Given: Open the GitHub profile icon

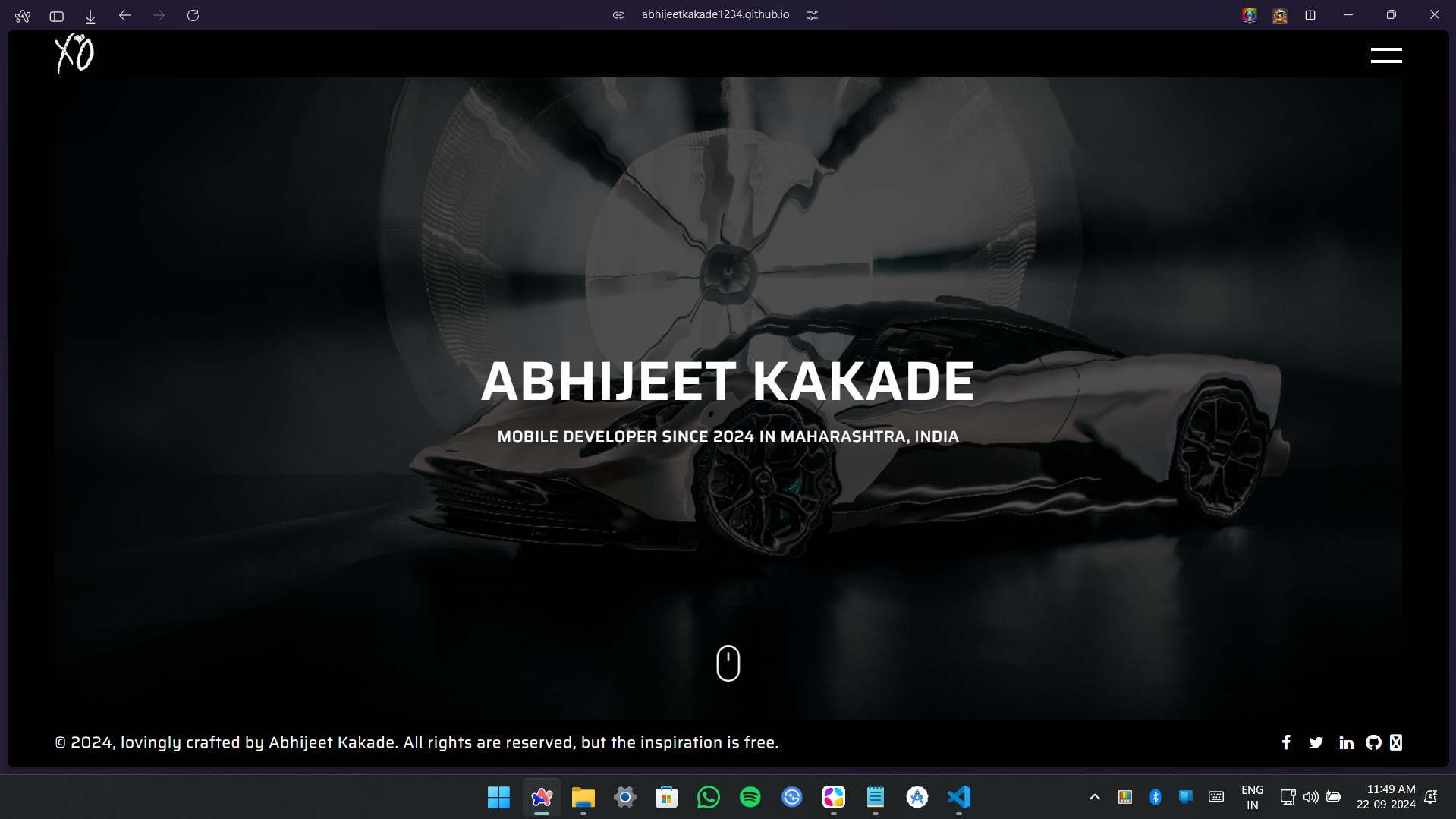Looking at the screenshot, I should point(1373,742).
